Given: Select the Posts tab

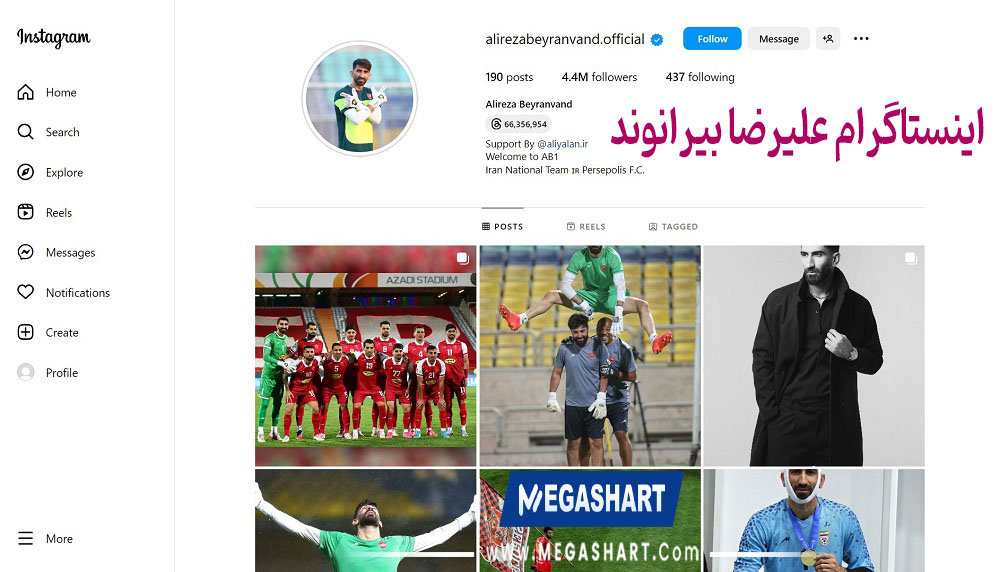Looking at the screenshot, I should point(503,226).
